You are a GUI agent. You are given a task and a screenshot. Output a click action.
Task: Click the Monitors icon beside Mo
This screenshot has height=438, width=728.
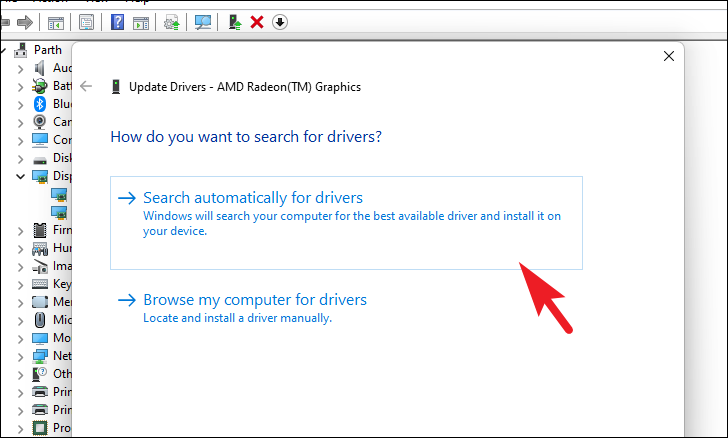39,338
